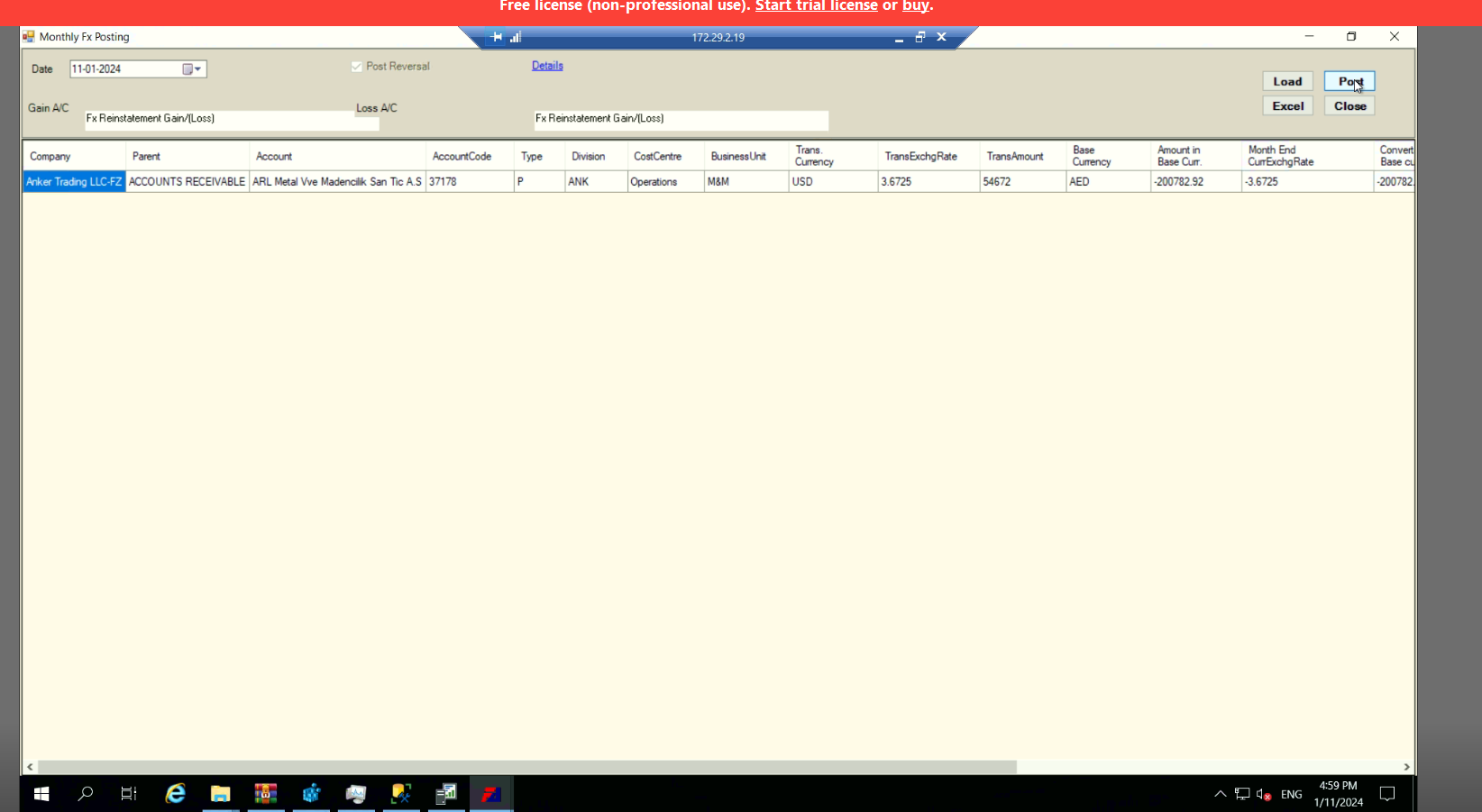The image size is (1482, 812).
Task: Toggle the Post Reversal checkbox
Action: pos(357,67)
